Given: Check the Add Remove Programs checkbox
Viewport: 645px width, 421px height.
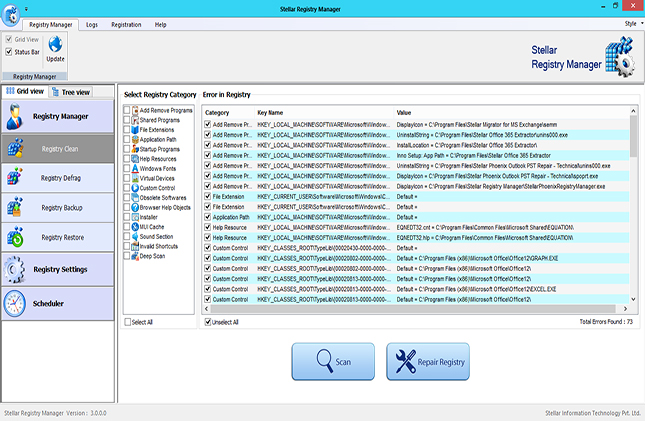Looking at the screenshot, I should point(127,110).
